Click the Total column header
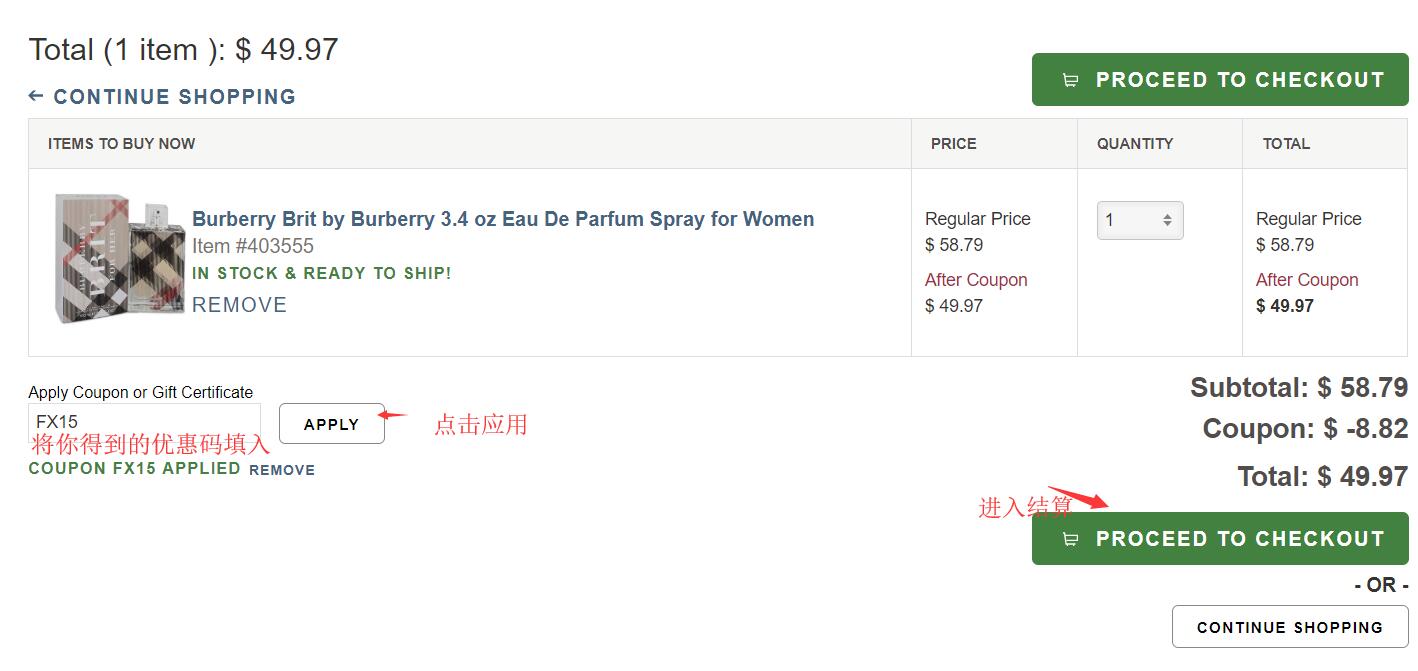Screen dimensions: 1418x671 coord(1286,144)
